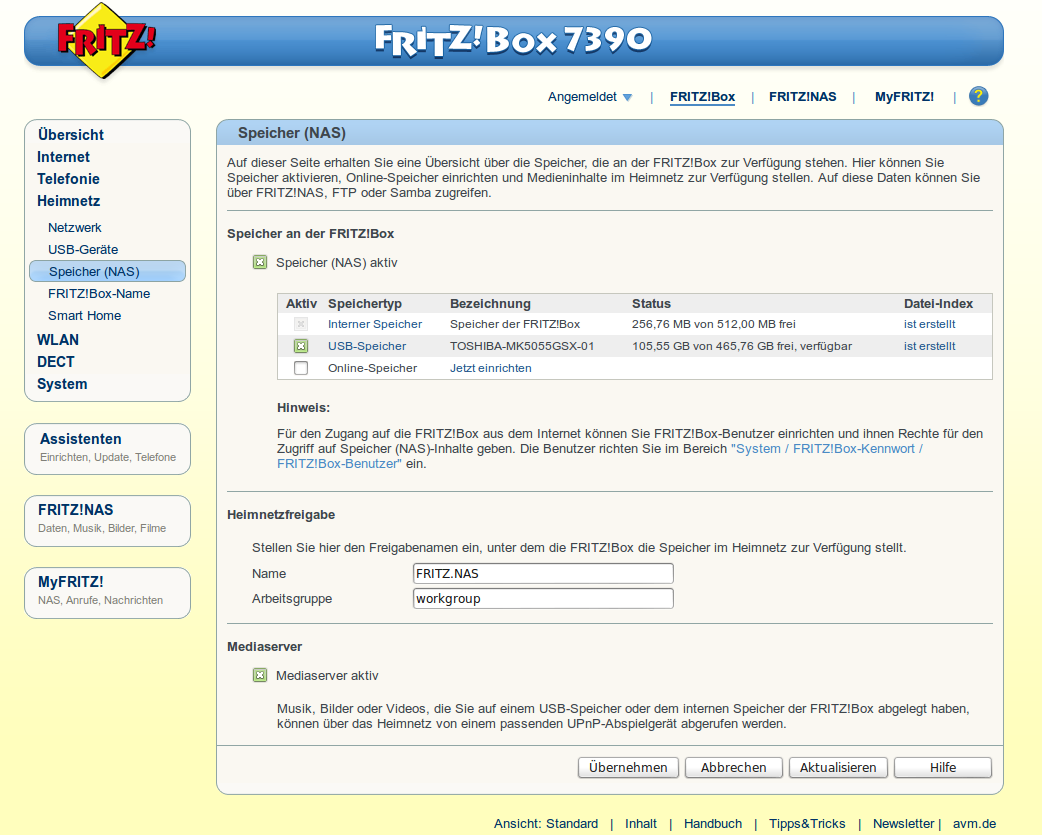Open the FRITZ!NAS top navigation tab
This screenshot has height=835, width=1042.
pos(802,97)
